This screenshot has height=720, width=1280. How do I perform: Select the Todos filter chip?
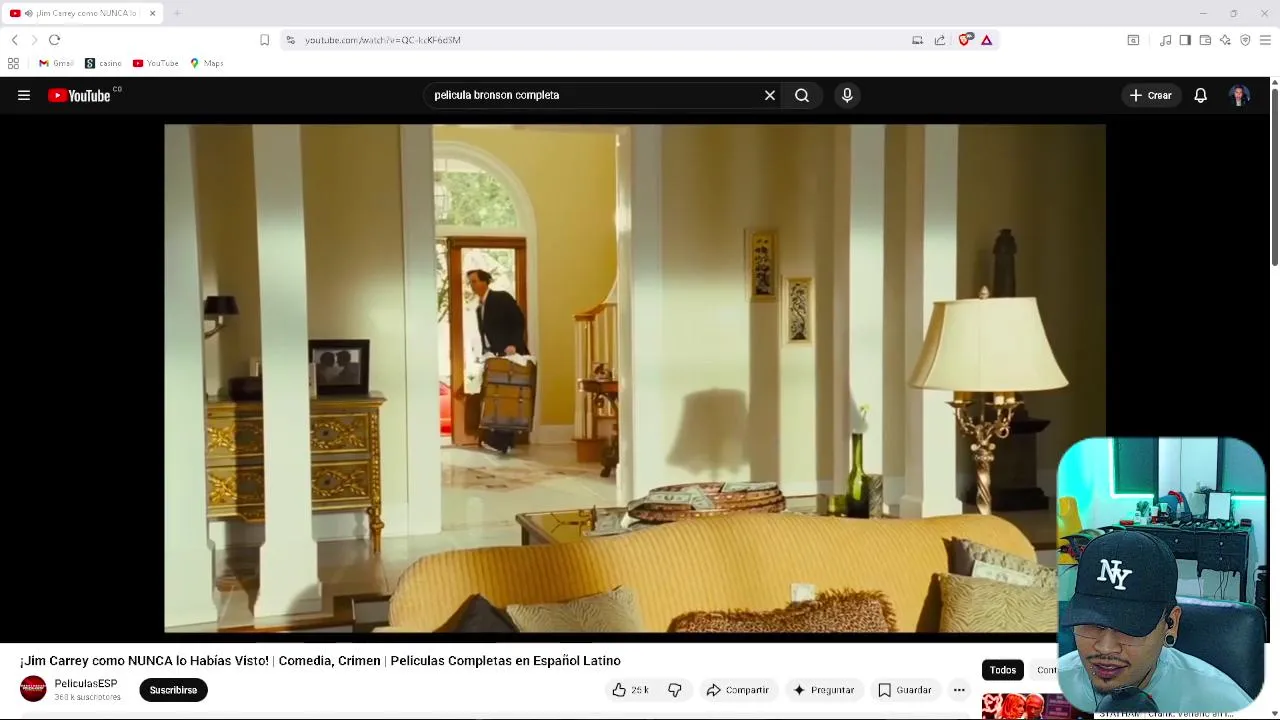tap(1003, 670)
